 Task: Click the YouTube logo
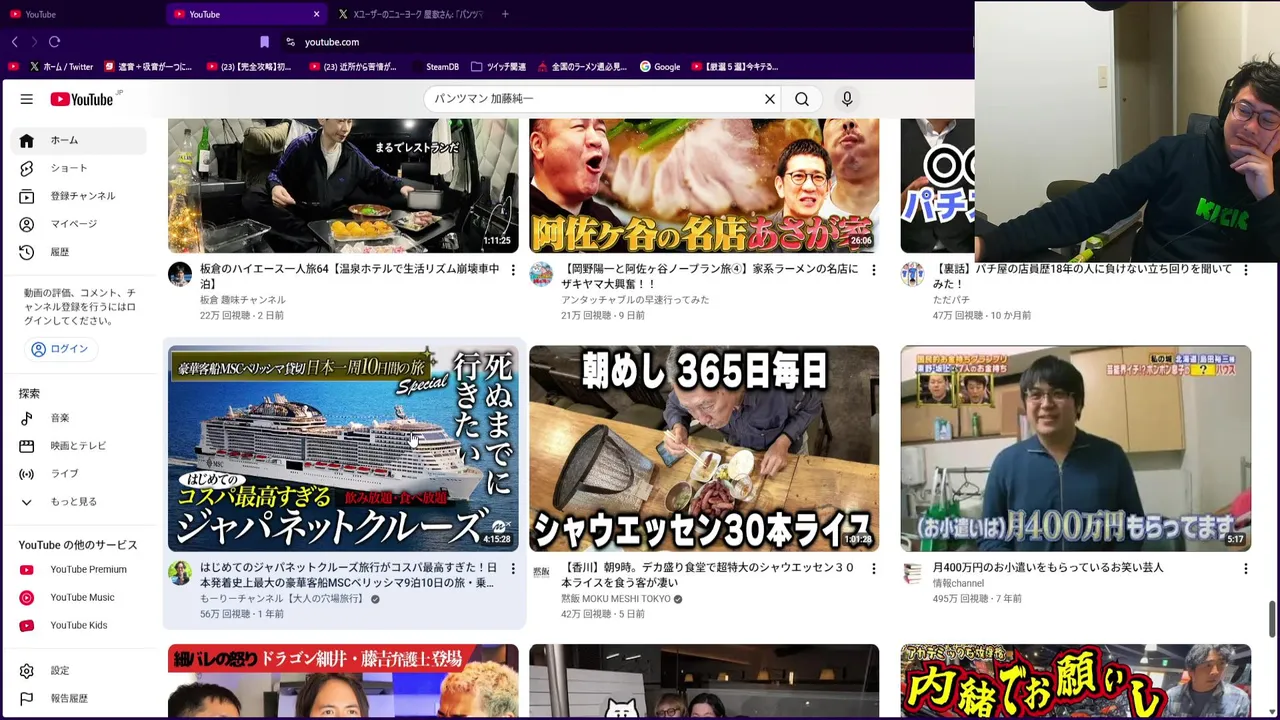pos(83,99)
